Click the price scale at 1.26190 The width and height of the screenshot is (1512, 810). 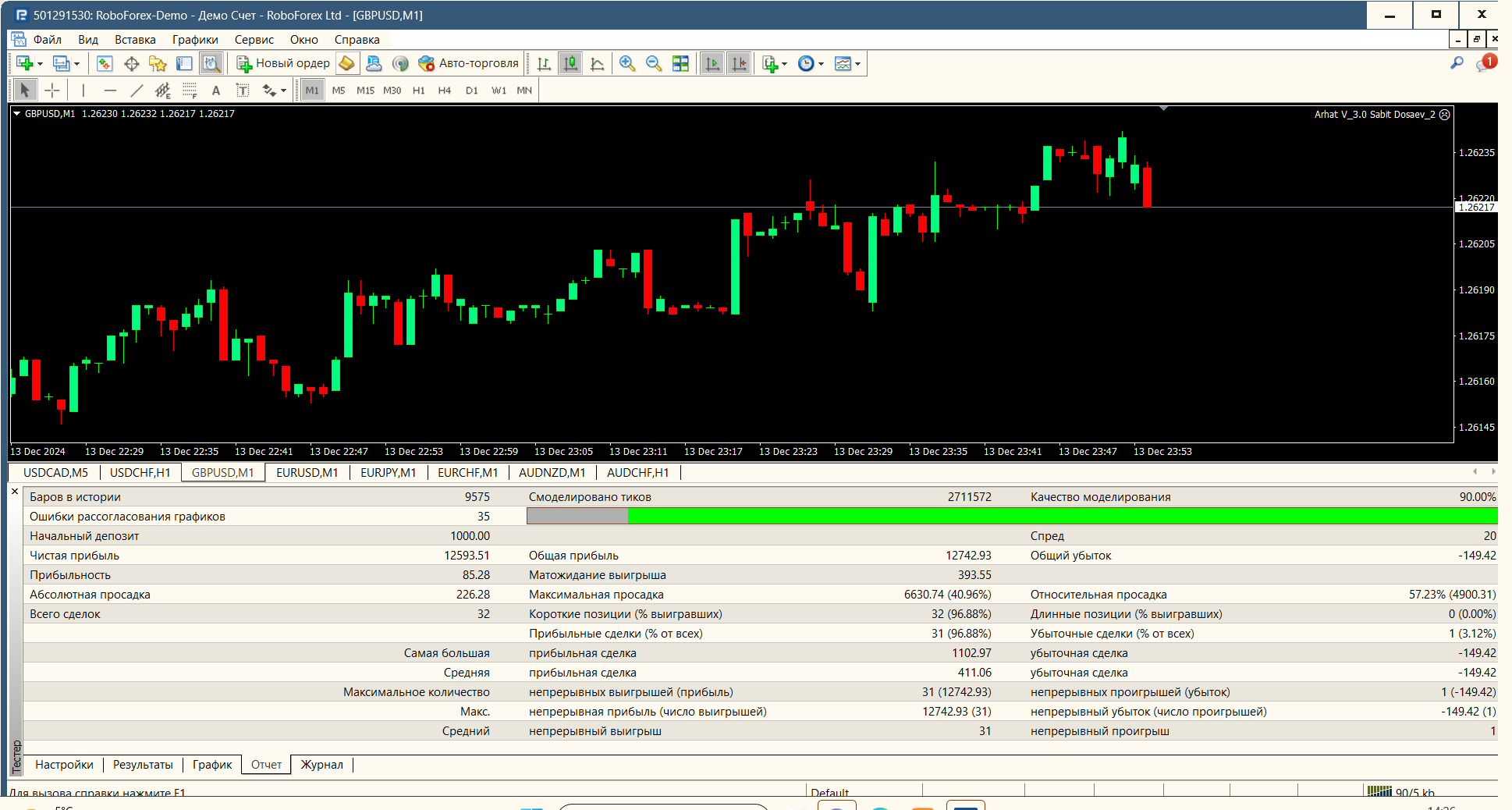[1476, 290]
